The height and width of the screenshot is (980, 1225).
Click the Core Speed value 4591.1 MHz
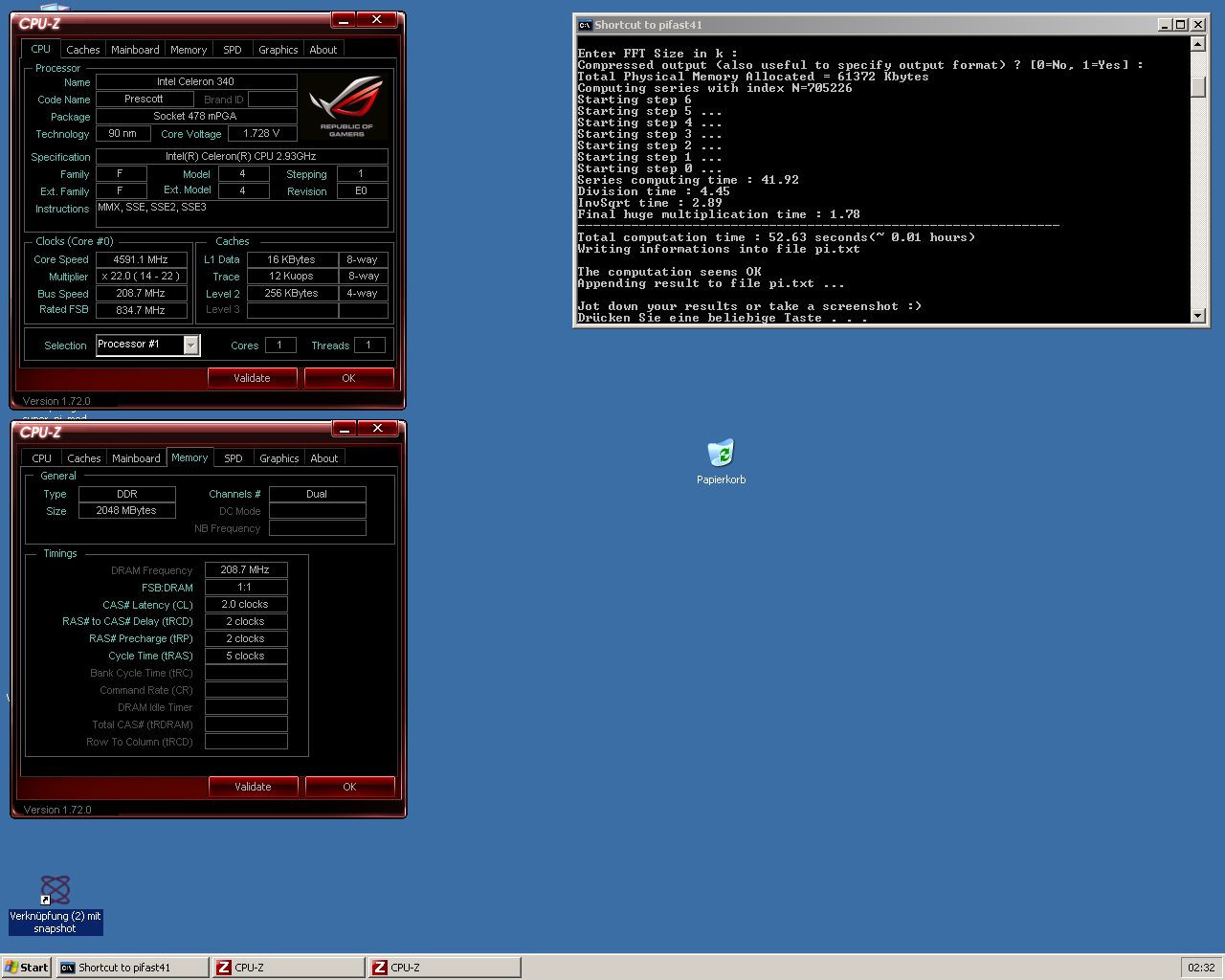coord(141,259)
